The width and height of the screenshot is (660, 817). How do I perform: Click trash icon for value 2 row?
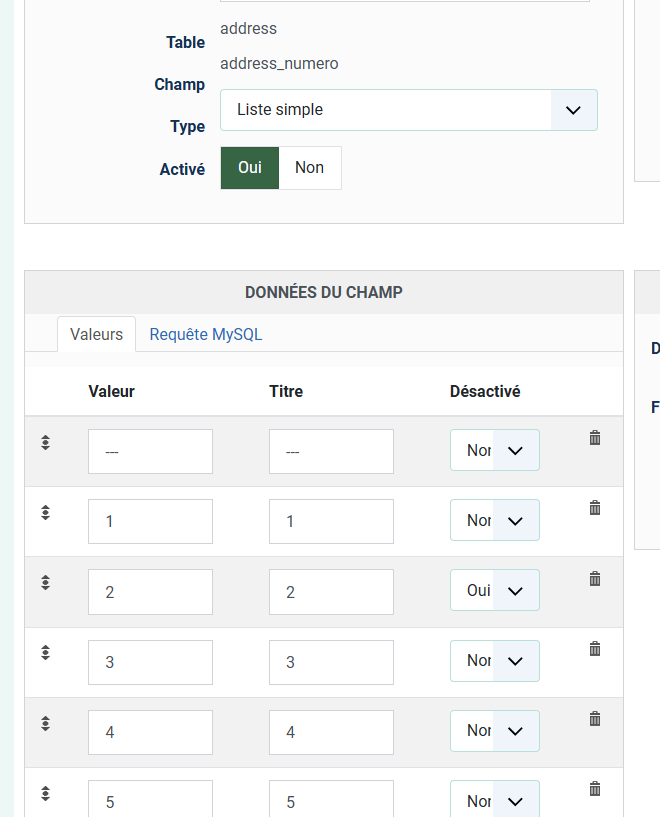click(x=595, y=578)
